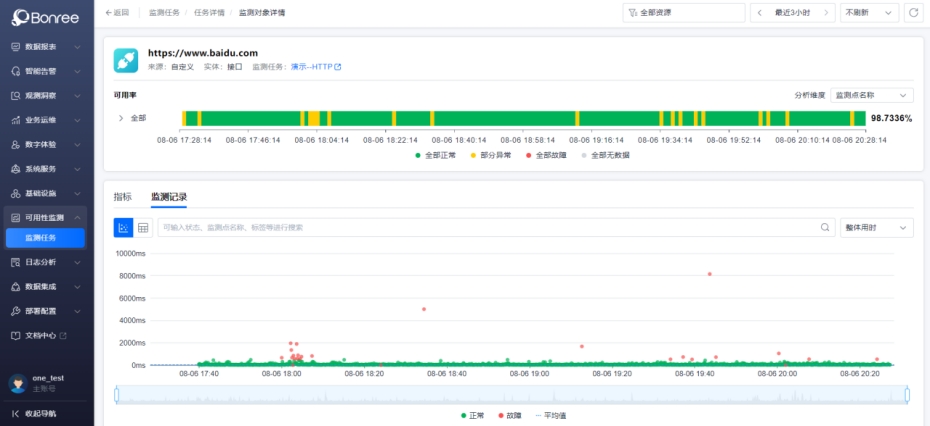Click 返回 to go back

(117, 12)
